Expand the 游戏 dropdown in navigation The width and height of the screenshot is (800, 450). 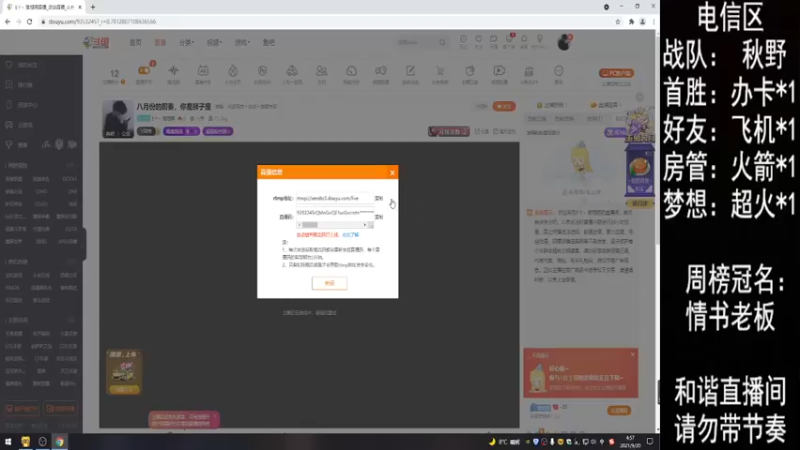tap(242, 43)
